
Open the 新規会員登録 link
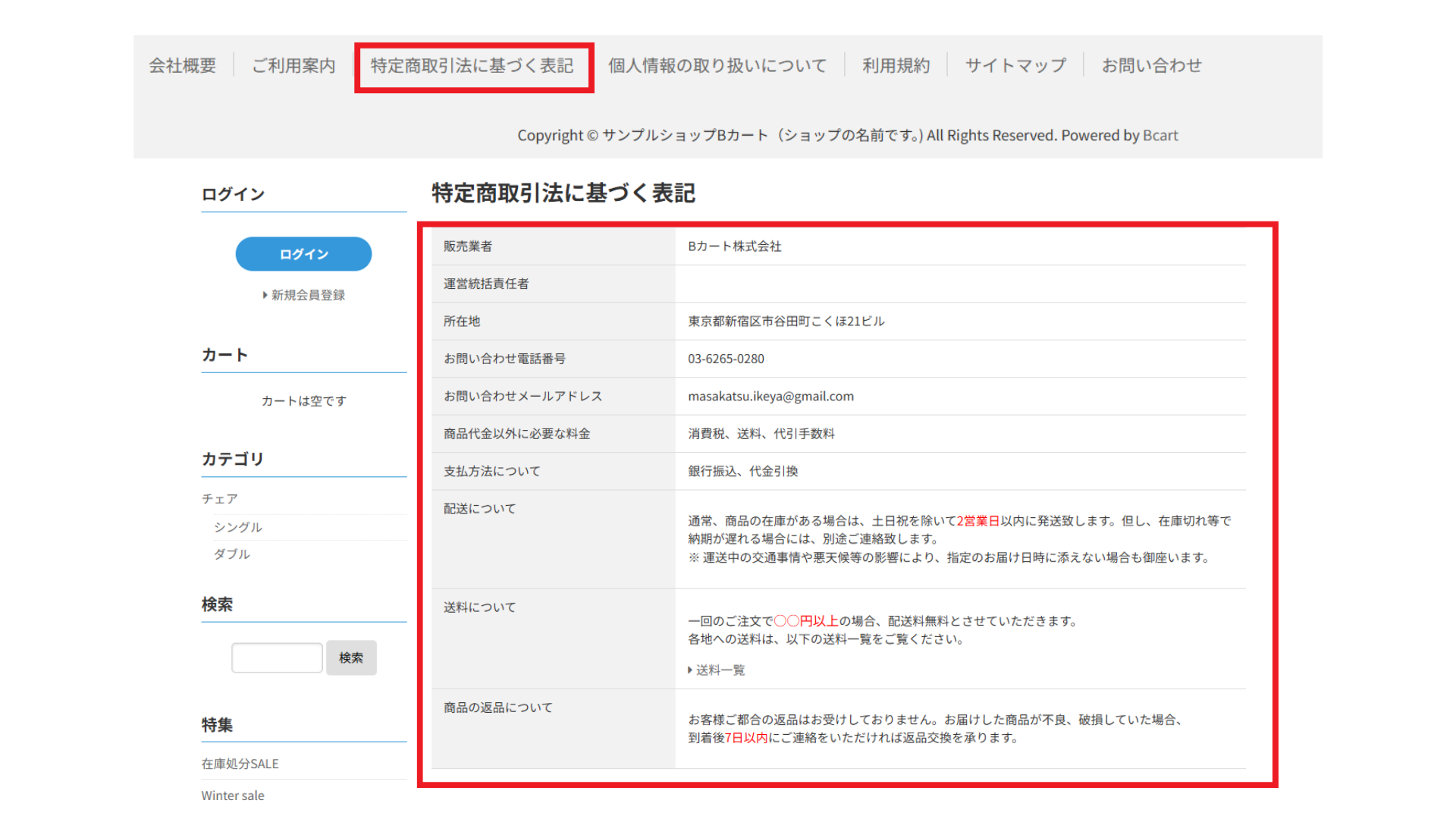click(308, 295)
